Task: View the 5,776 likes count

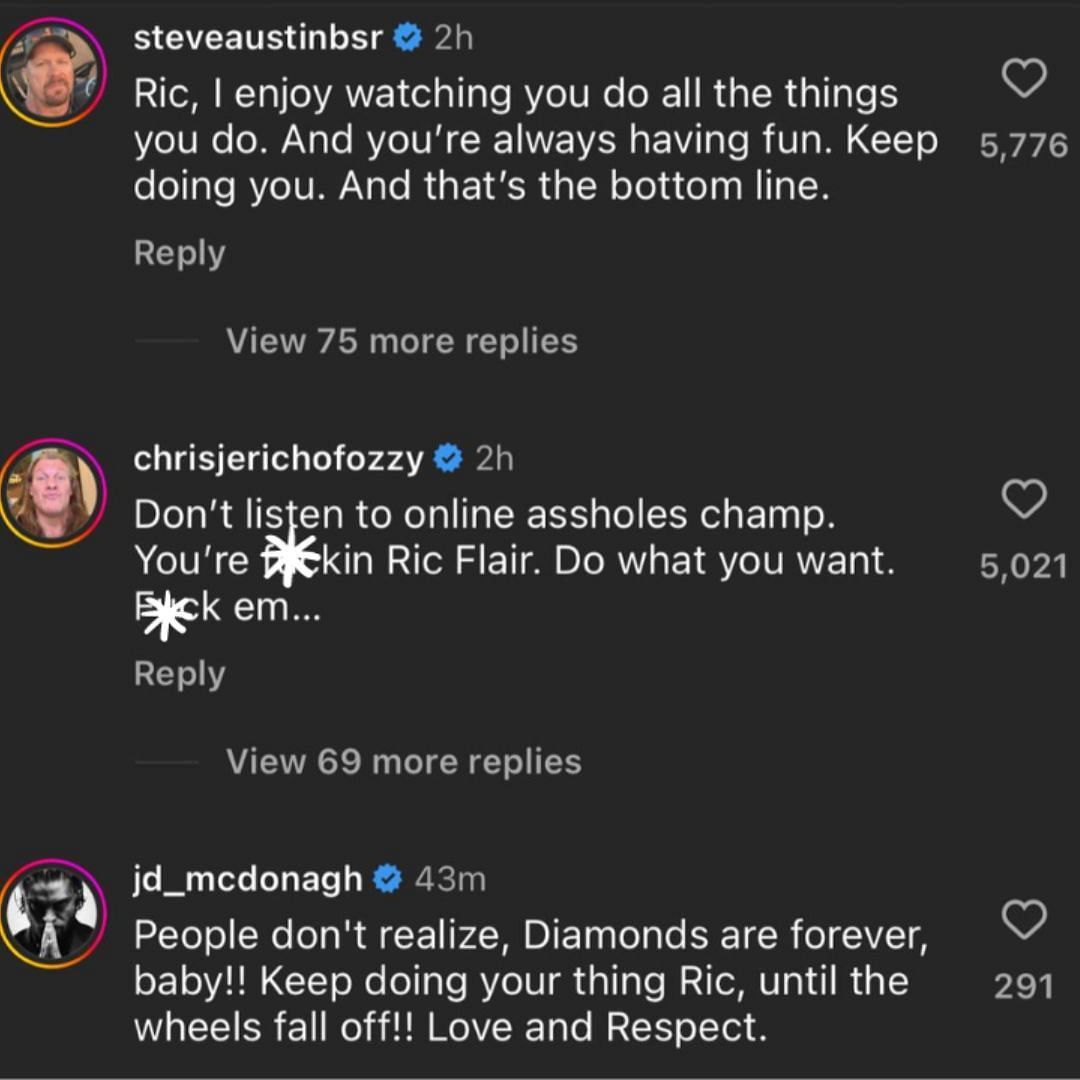Action: (x=1023, y=146)
